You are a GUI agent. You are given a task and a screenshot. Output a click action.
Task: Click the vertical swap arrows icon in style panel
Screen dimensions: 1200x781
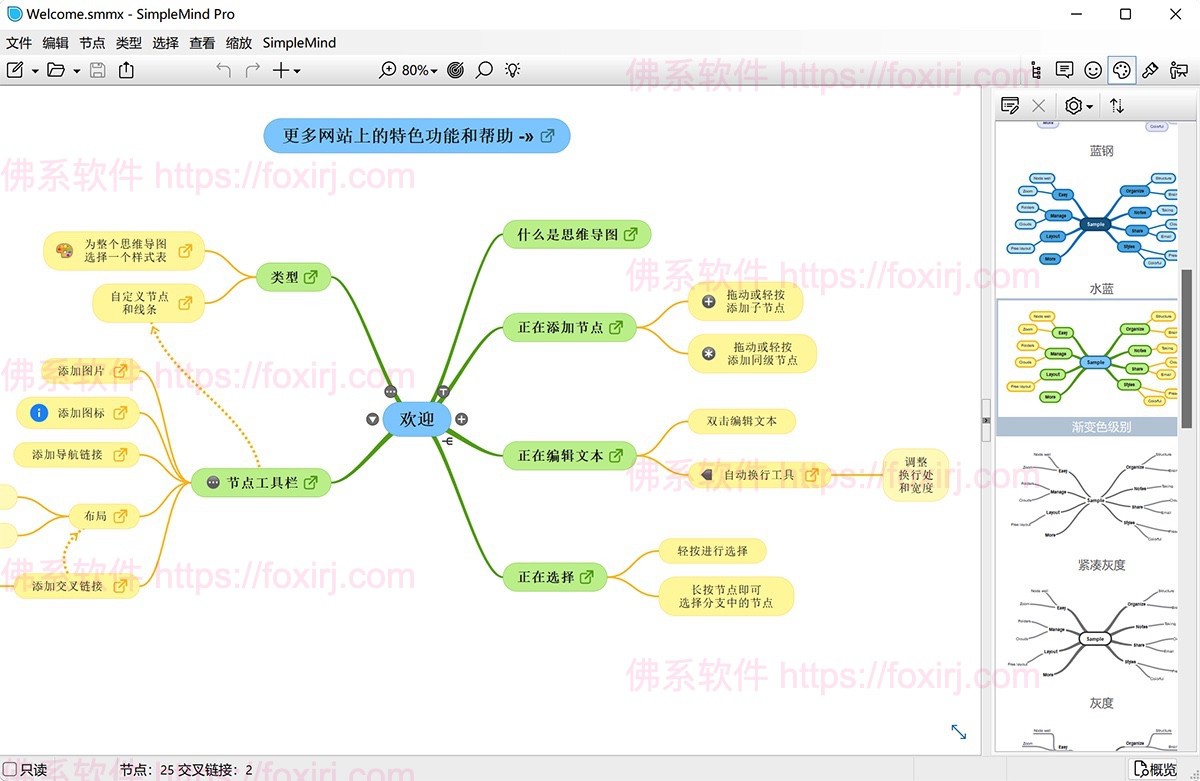(1116, 105)
